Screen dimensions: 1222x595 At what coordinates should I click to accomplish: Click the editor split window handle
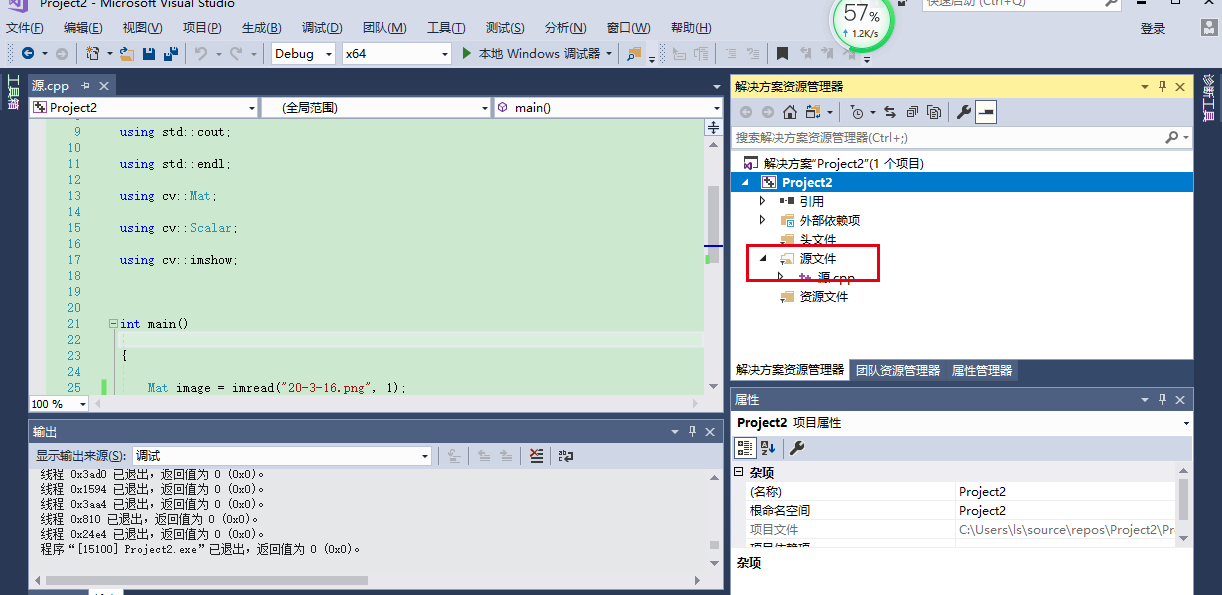pyautogui.click(x=713, y=127)
